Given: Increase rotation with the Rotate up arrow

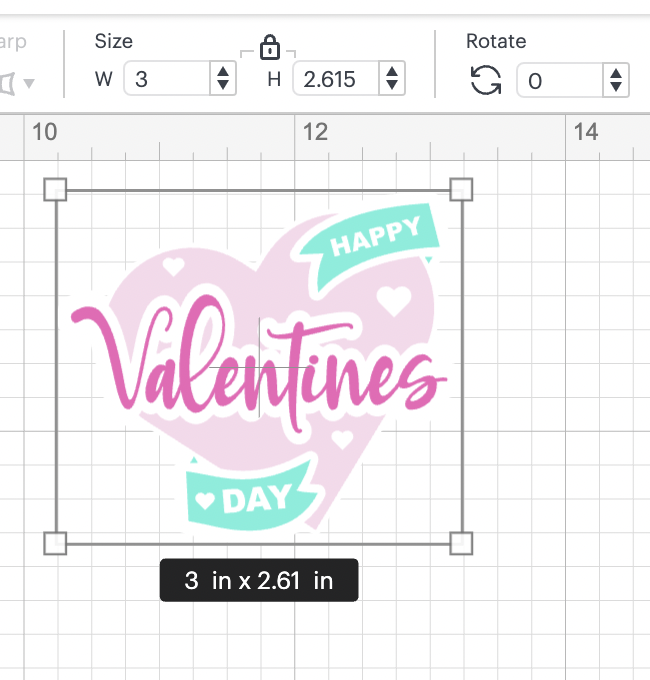Looking at the screenshot, I should [x=616, y=72].
